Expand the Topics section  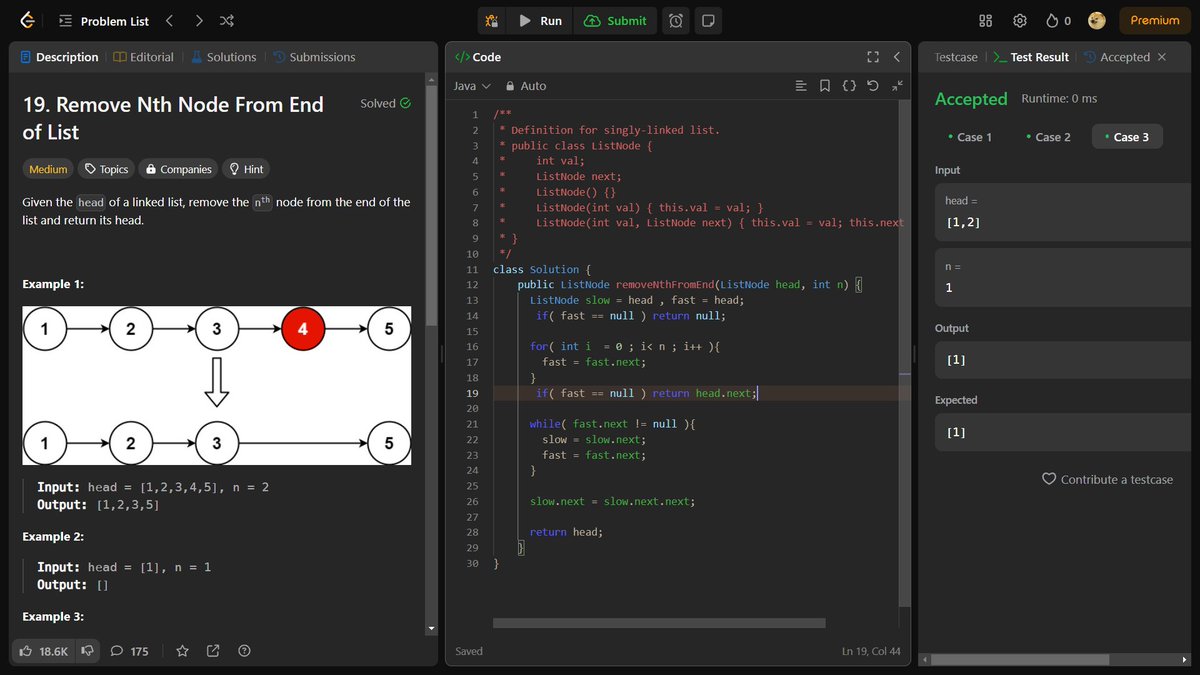(105, 169)
